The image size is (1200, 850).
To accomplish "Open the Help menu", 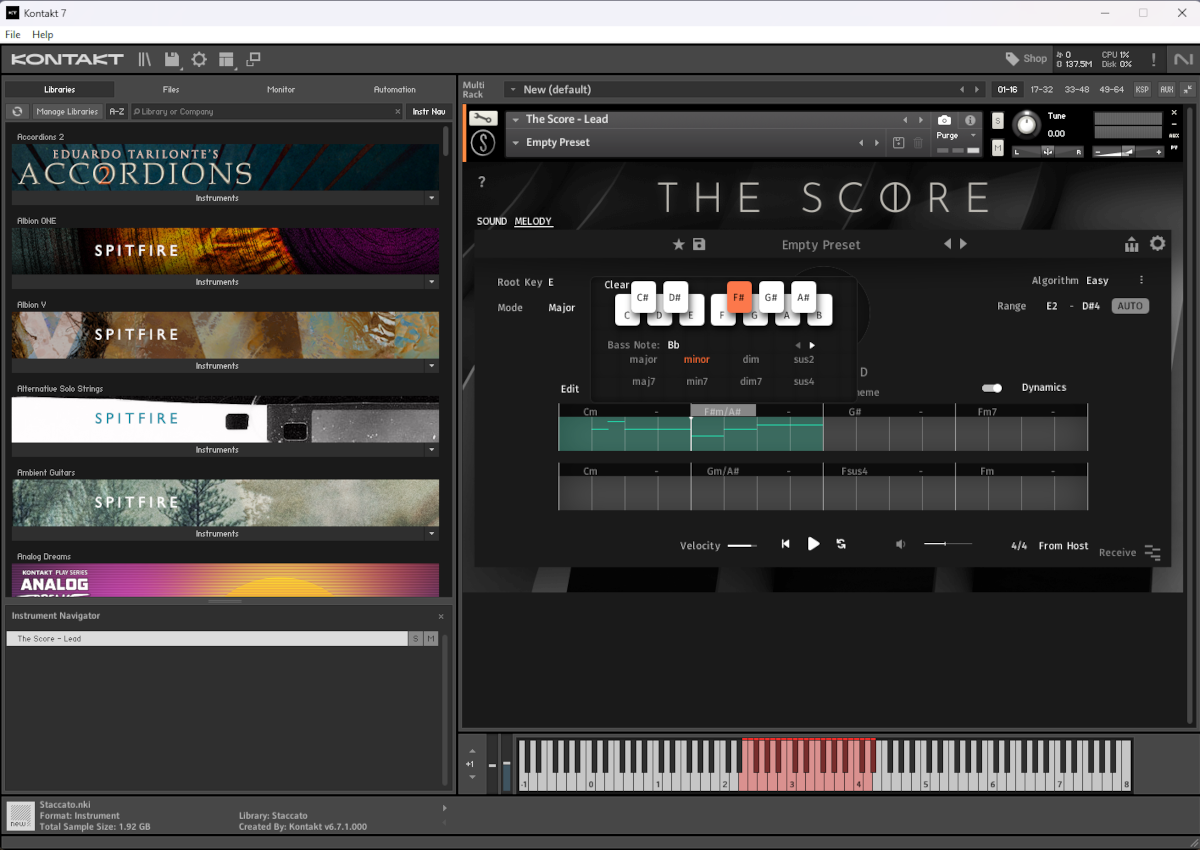I will [x=43, y=34].
